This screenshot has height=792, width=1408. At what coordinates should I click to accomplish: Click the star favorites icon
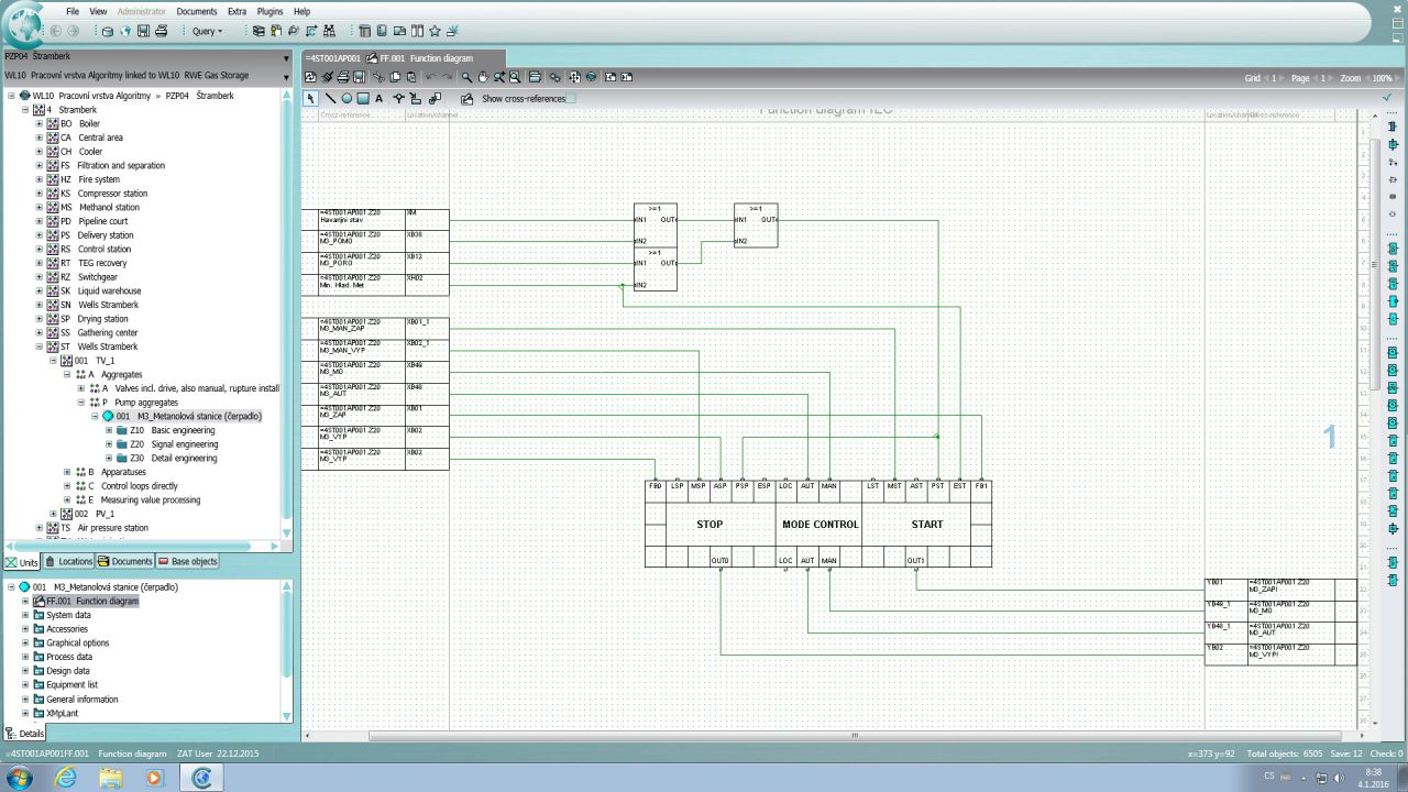pyautogui.click(x=435, y=31)
